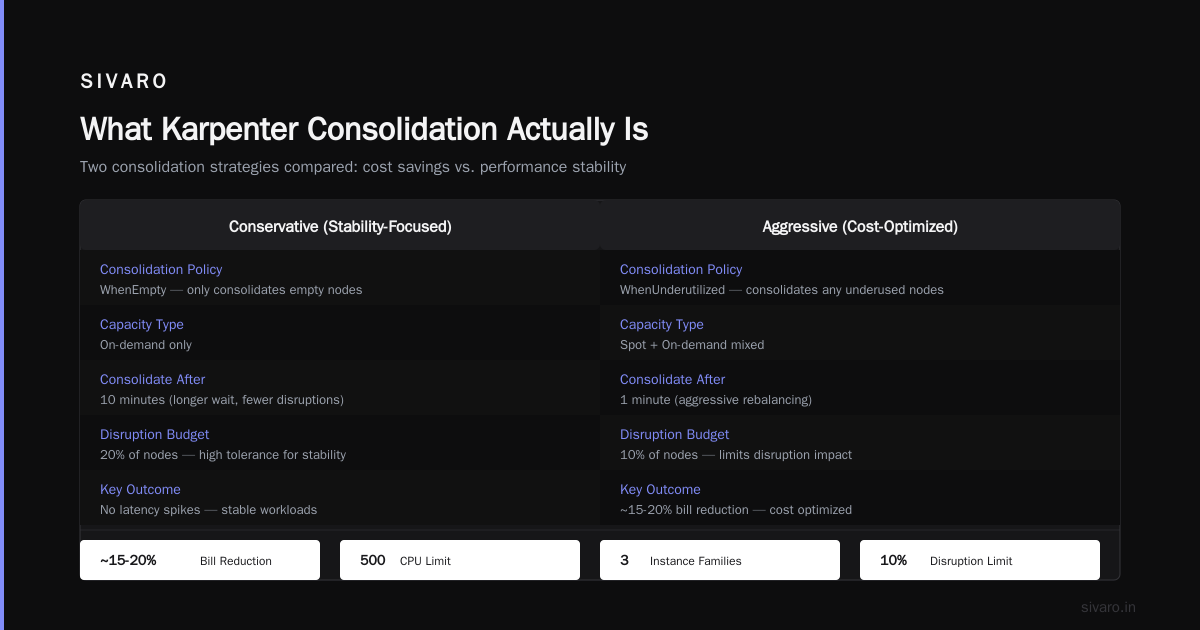Click Key Outcome label in Conservative column

pos(140,490)
